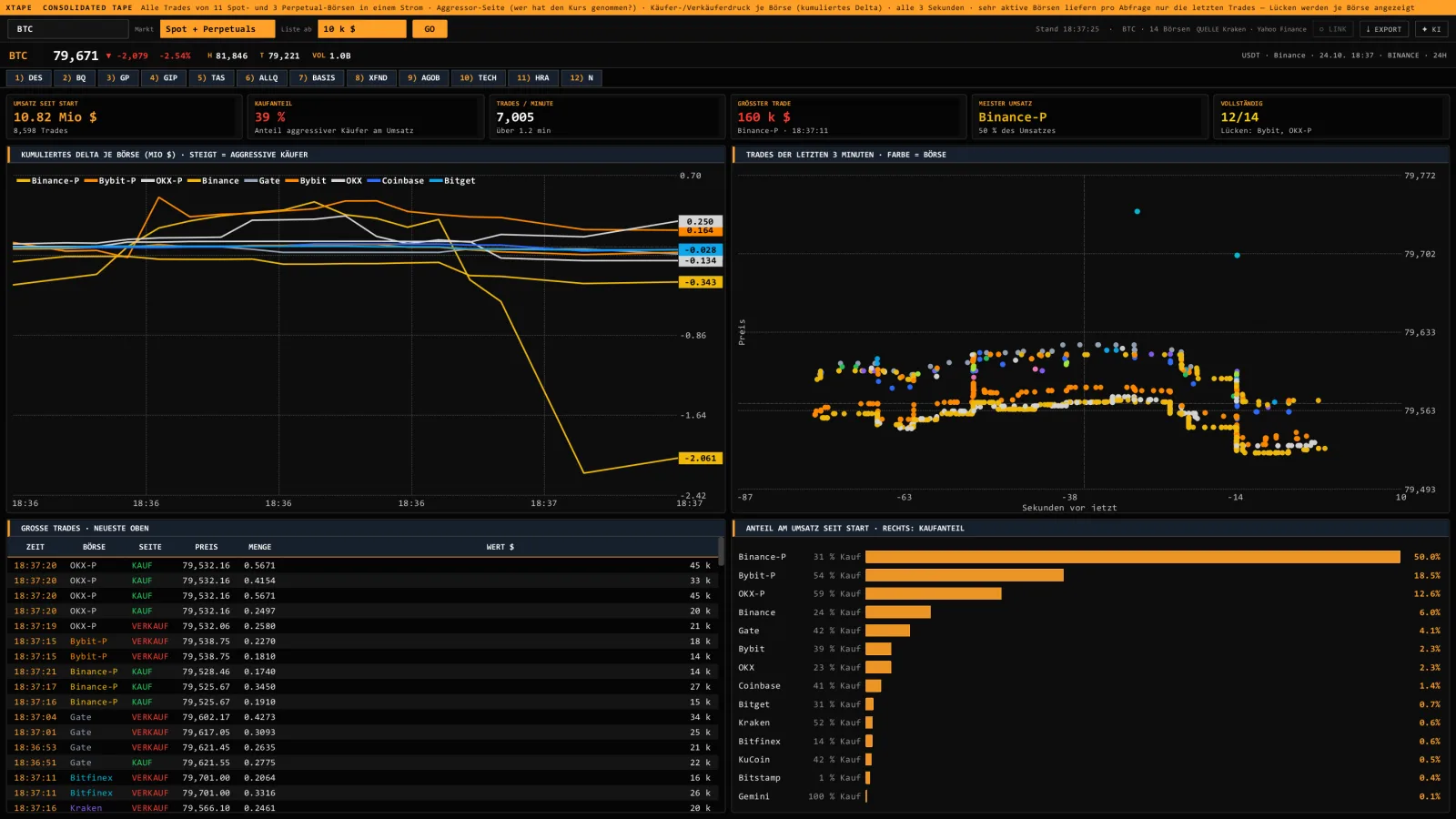Switch to the 9) AGOB tab
The image size is (1456, 819).
(x=424, y=78)
